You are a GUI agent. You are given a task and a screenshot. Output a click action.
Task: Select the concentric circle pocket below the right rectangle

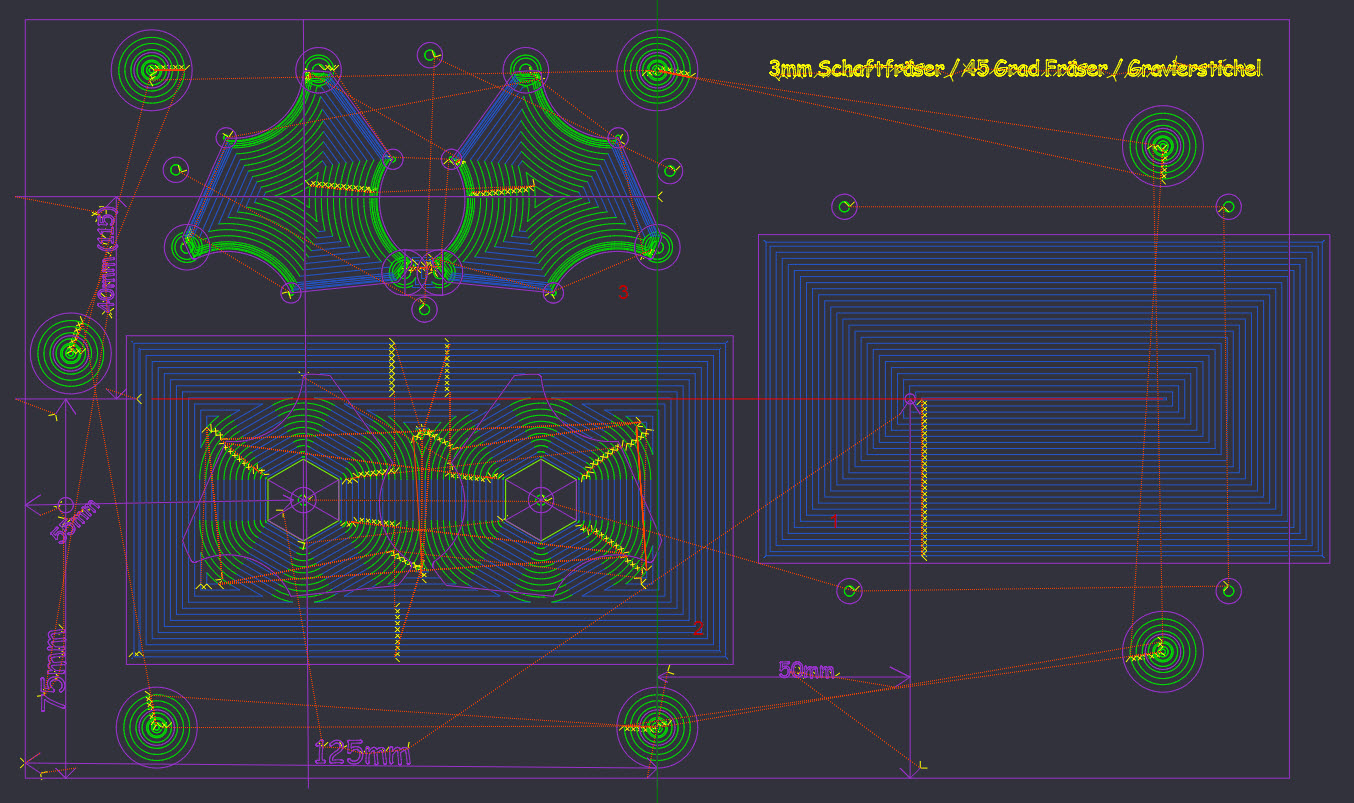(1162, 652)
